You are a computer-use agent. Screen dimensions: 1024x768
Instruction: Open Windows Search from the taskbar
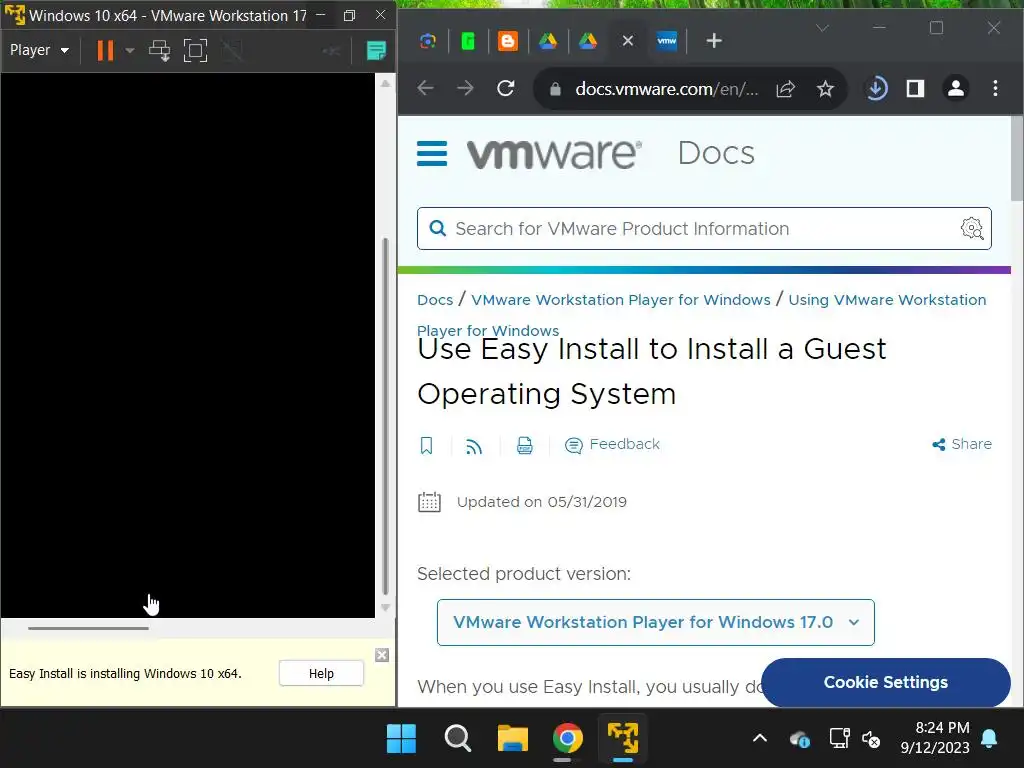pos(457,739)
